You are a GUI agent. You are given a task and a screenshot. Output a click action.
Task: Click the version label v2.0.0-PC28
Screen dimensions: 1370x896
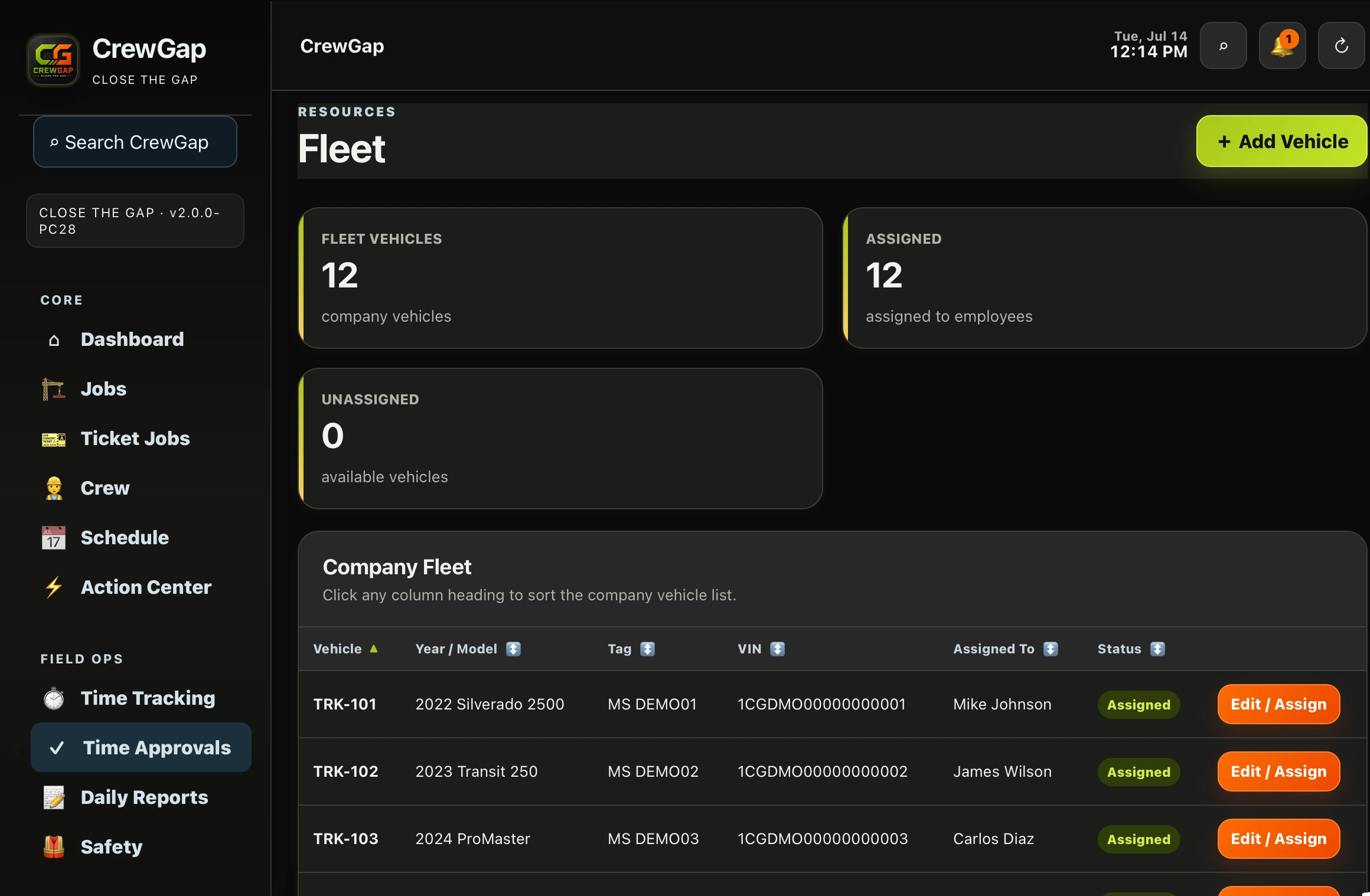[135, 221]
